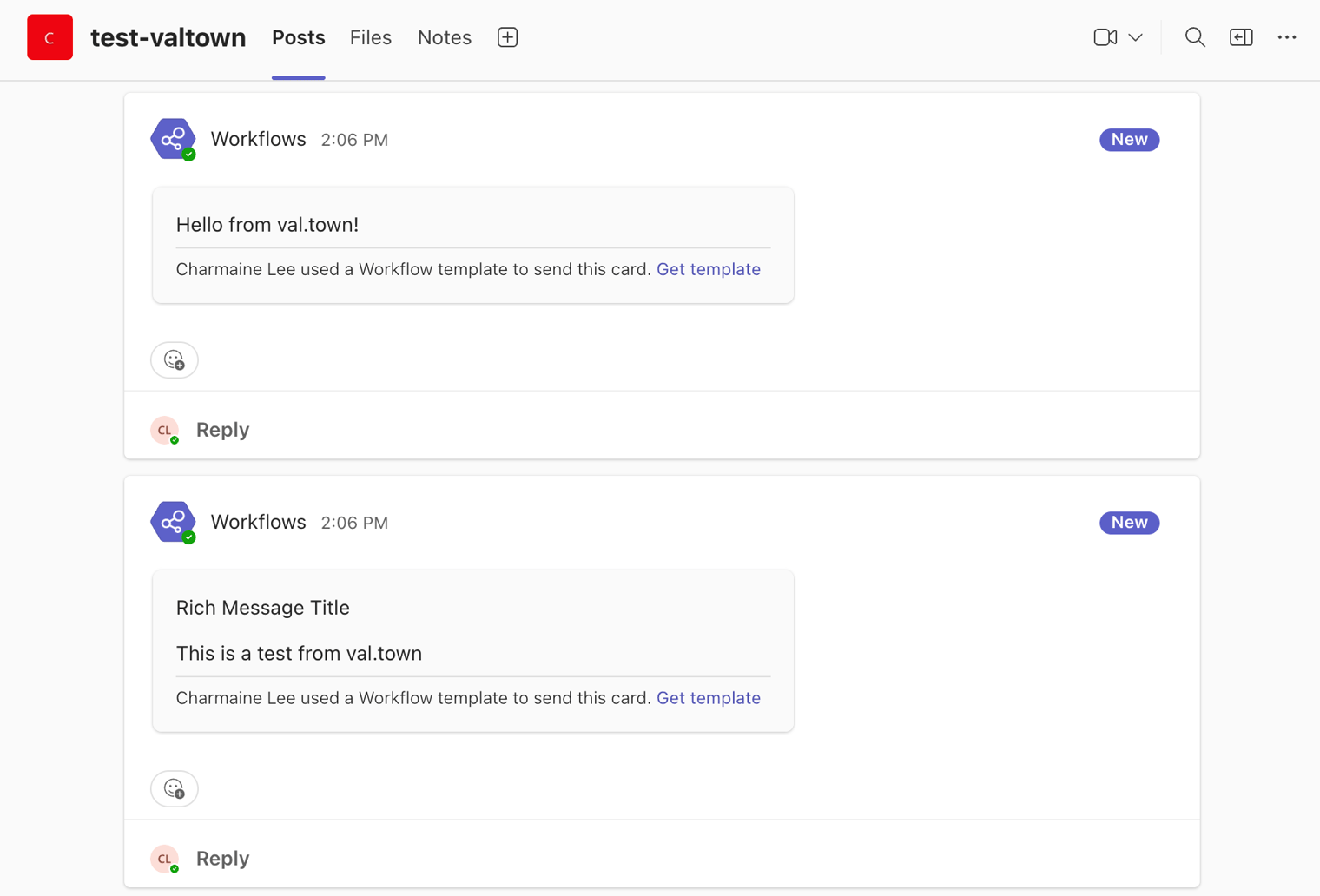Screen dimensions: 1320x896
Task: Reply to the Hello from val.town post
Action: pyautogui.click(x=222, y=430)
